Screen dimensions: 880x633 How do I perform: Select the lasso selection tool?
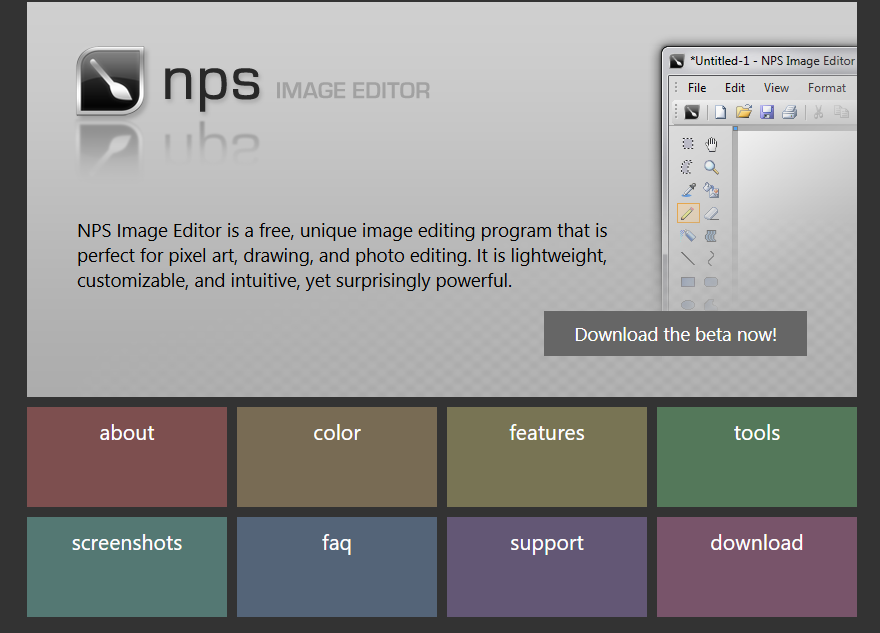(x=686, y=166)
